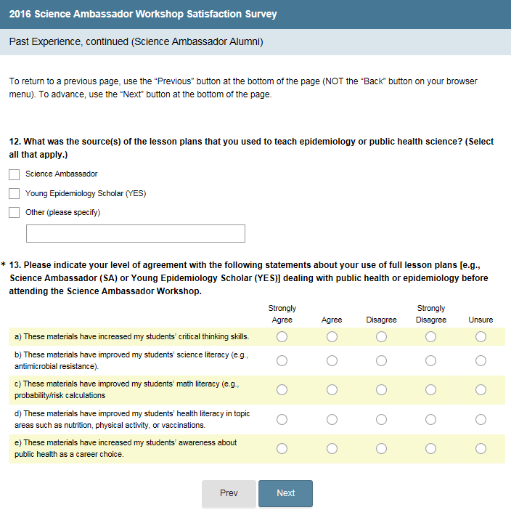Go to the Next survey page
Image resolution: width=511 pixels, height=523 pixels.
tap(286, 493)
